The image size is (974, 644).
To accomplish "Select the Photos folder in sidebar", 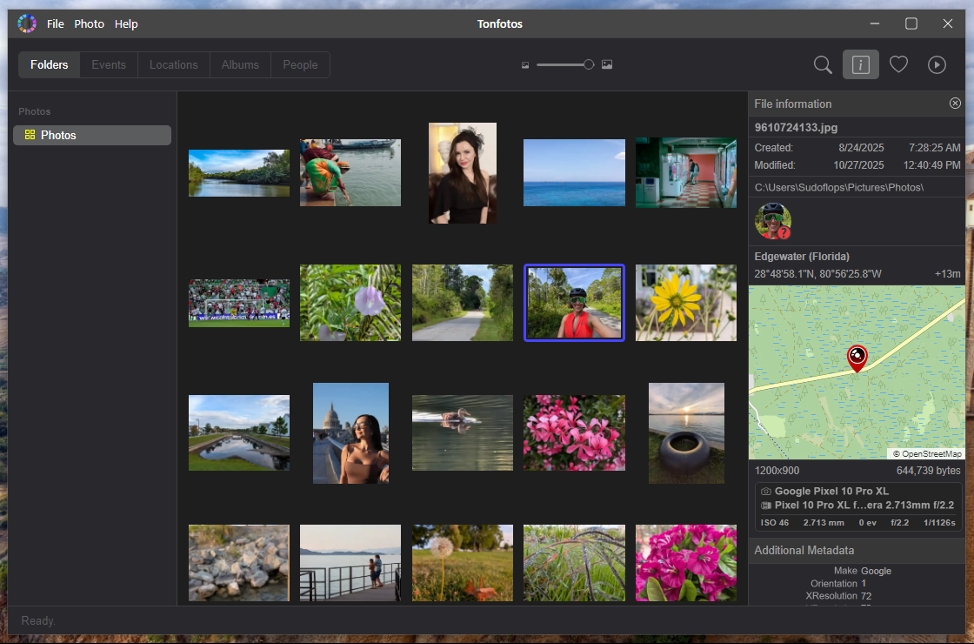I will tap(92, 135).
